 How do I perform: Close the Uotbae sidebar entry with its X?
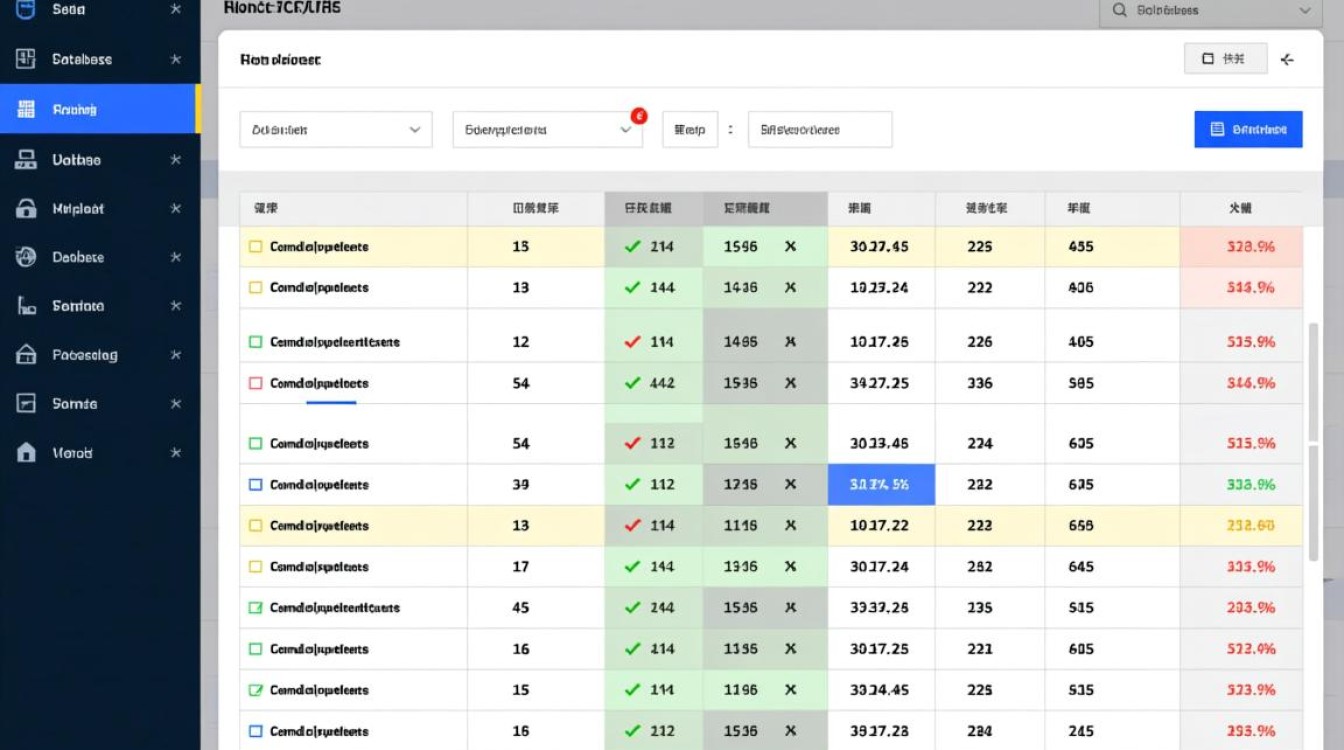pos(176,159)
